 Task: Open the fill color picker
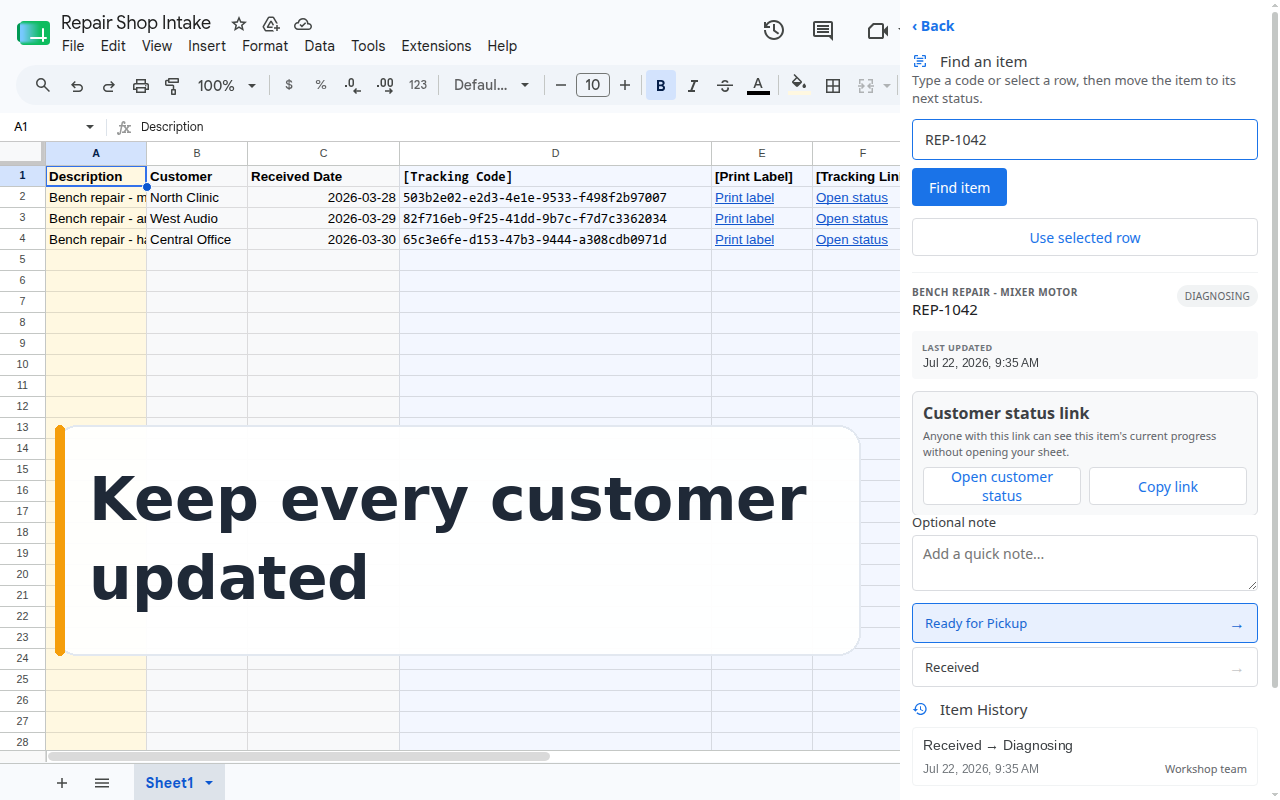[x=798, y=85]
